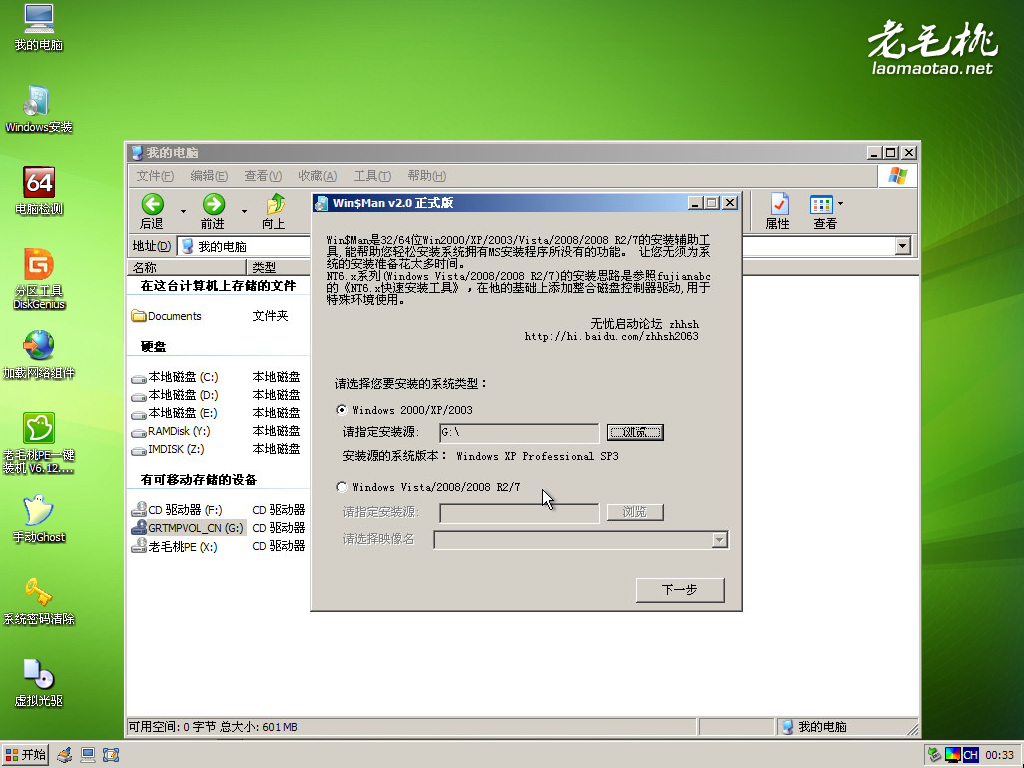Image resolution: width=1024 pixels, height=768 pixels.
Task: Open the 虚拟光驱 virtual drive shortcut
Action: pyautogui.click(x=39, y=684)
